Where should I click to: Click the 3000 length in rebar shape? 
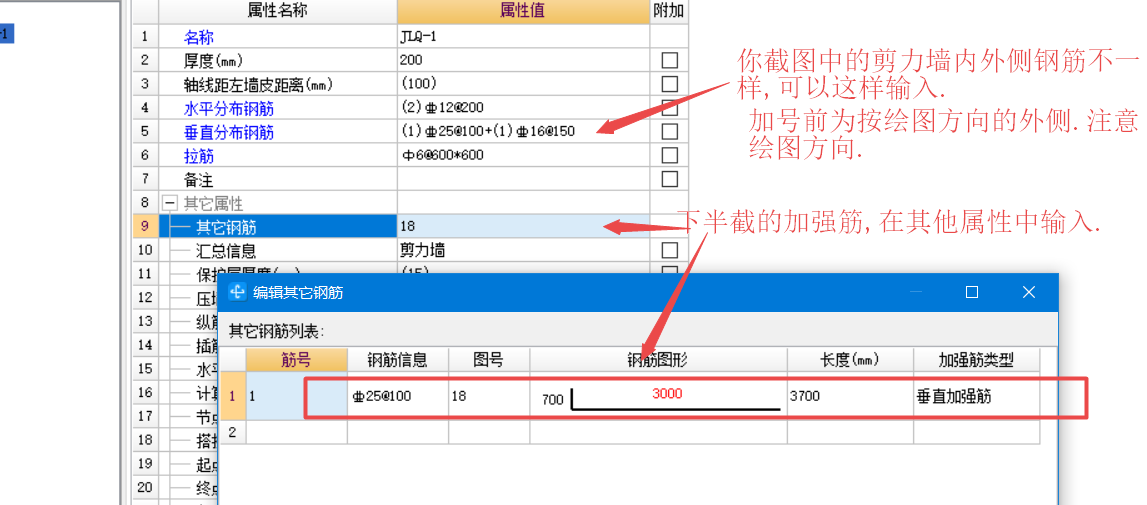pos(666,394)
